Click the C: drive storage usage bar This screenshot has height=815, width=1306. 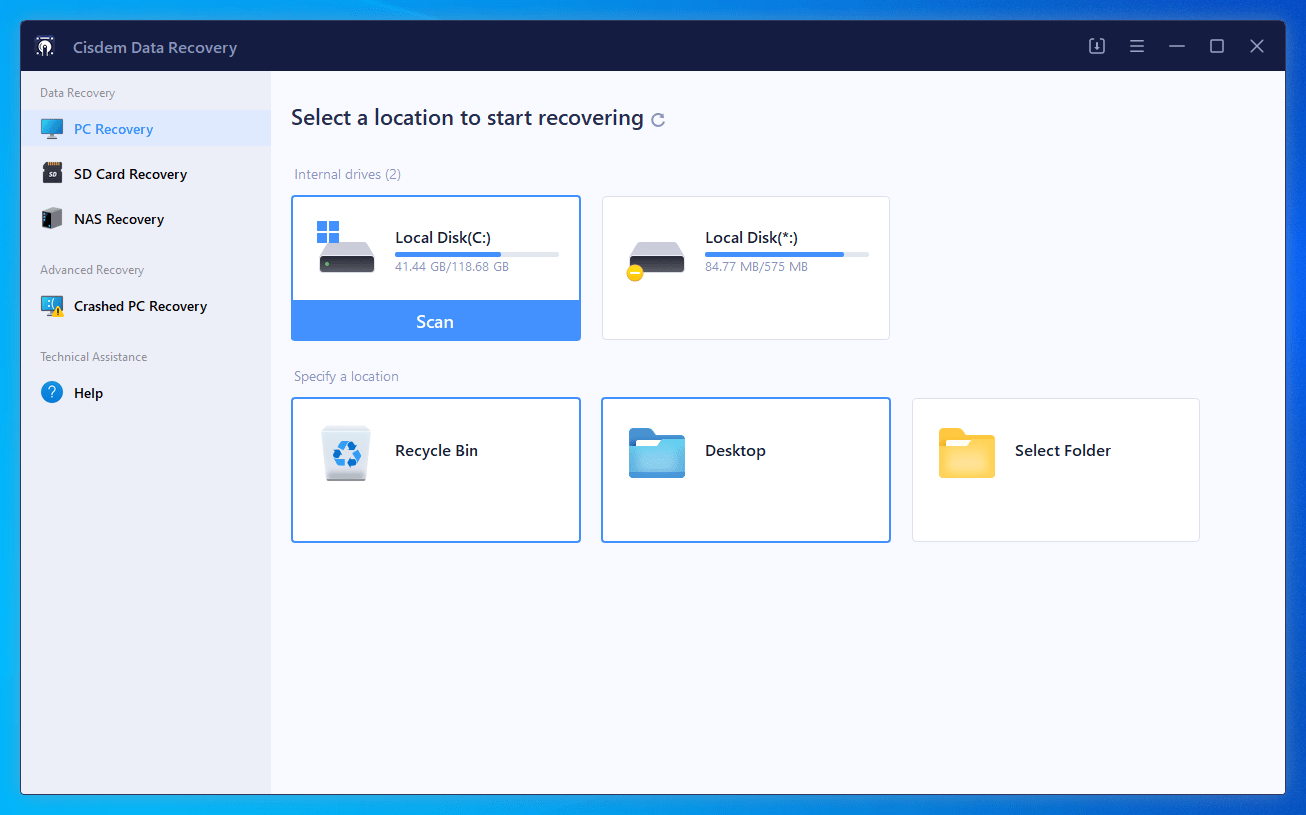[477, 253]
